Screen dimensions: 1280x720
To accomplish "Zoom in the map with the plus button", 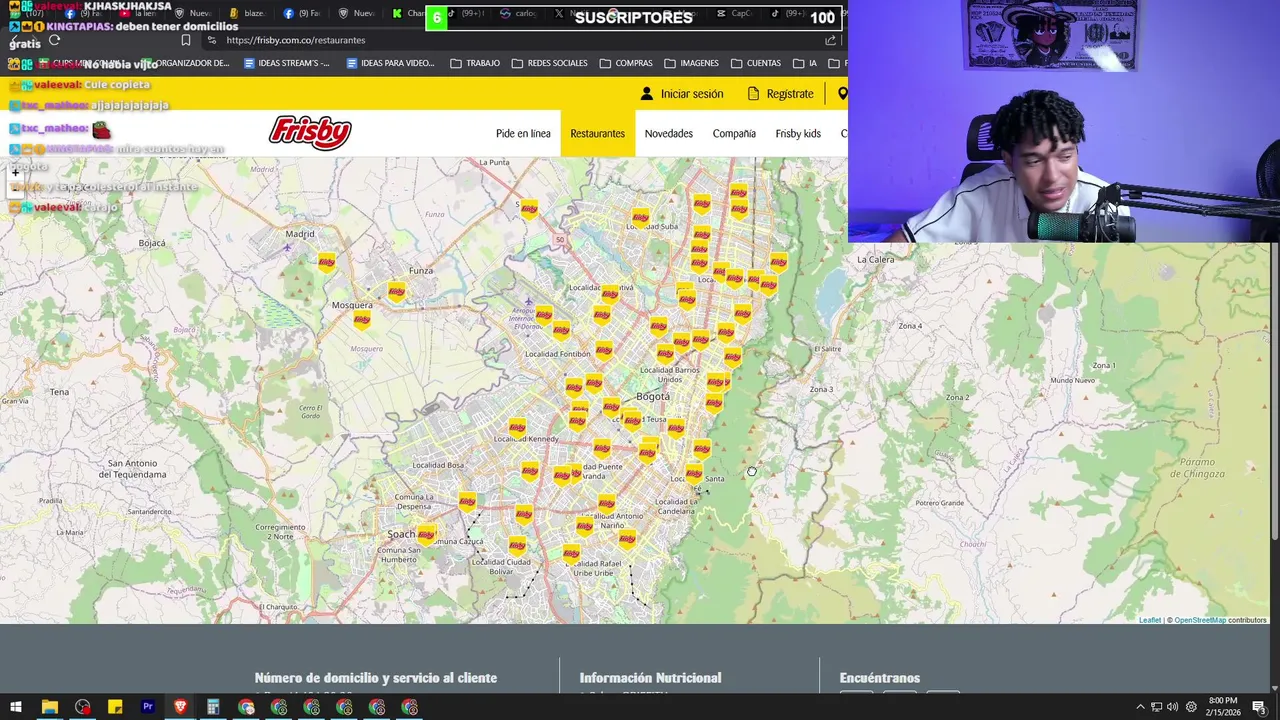I will tap(15, 173).
